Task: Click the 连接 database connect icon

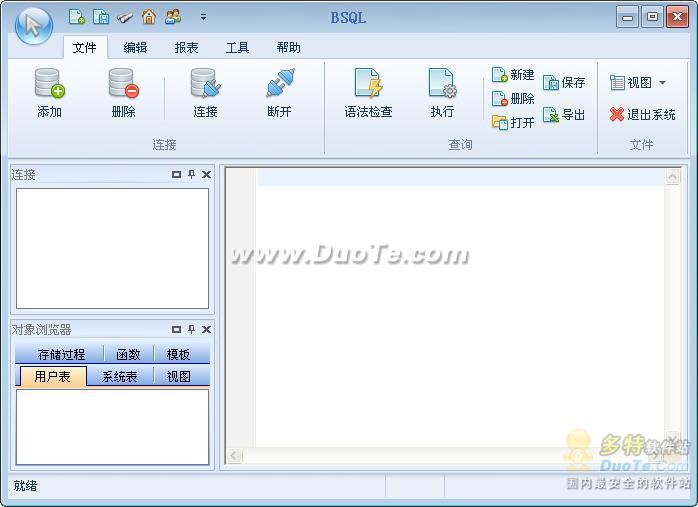Action: [x=205, y=93]
